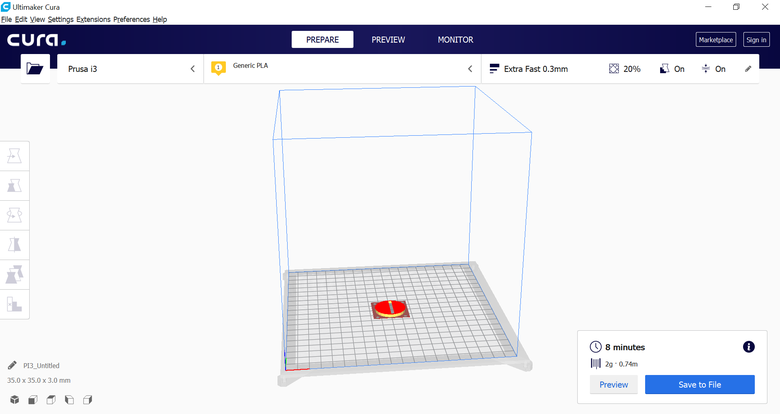780x414 pixels.
Task: Click the Sign in button
Action: tap(756, 40)
